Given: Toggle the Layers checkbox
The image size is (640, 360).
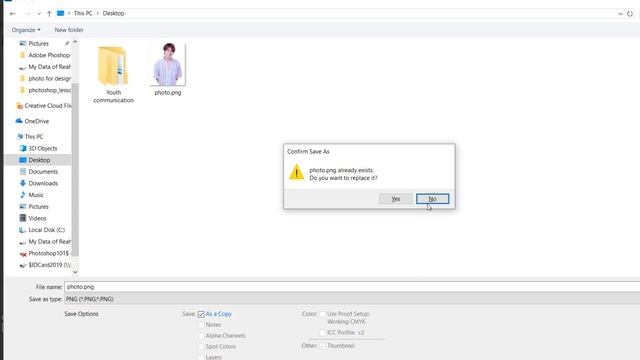Looking at the screenshot, I should (x=201, y=357).
